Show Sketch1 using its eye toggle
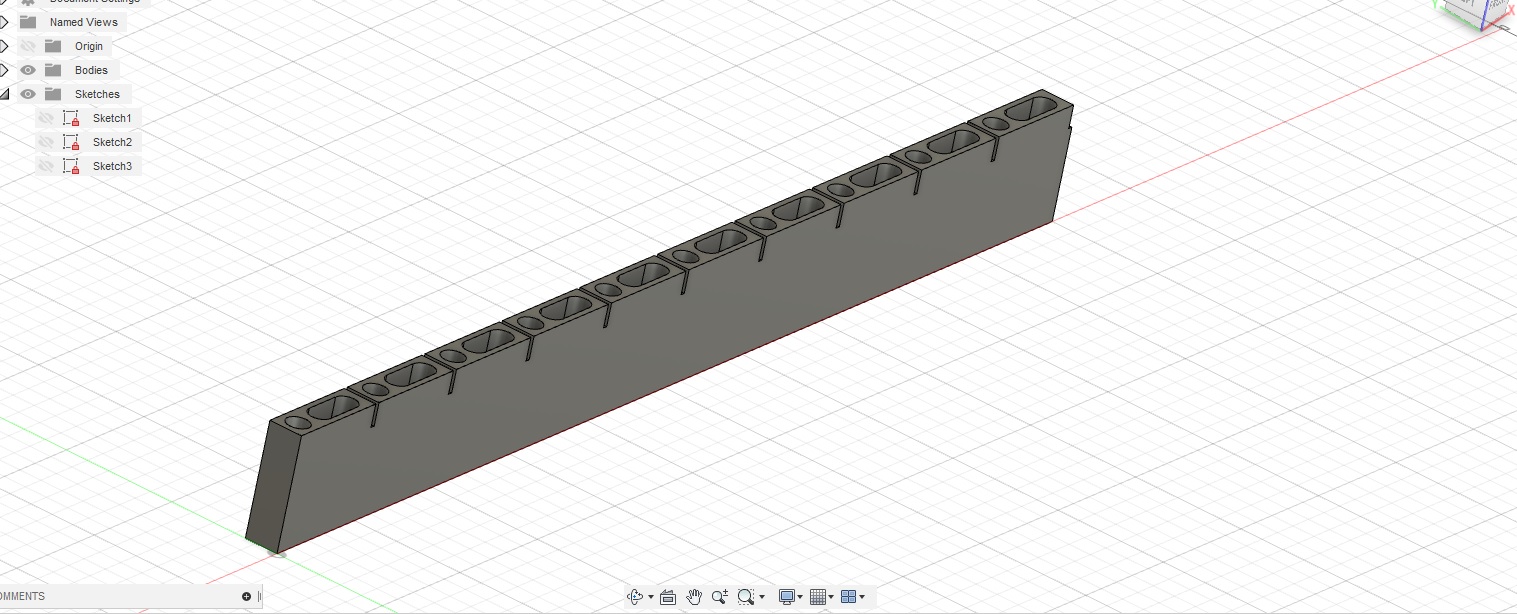This screenshot has width=1517, height=614. 45,118
